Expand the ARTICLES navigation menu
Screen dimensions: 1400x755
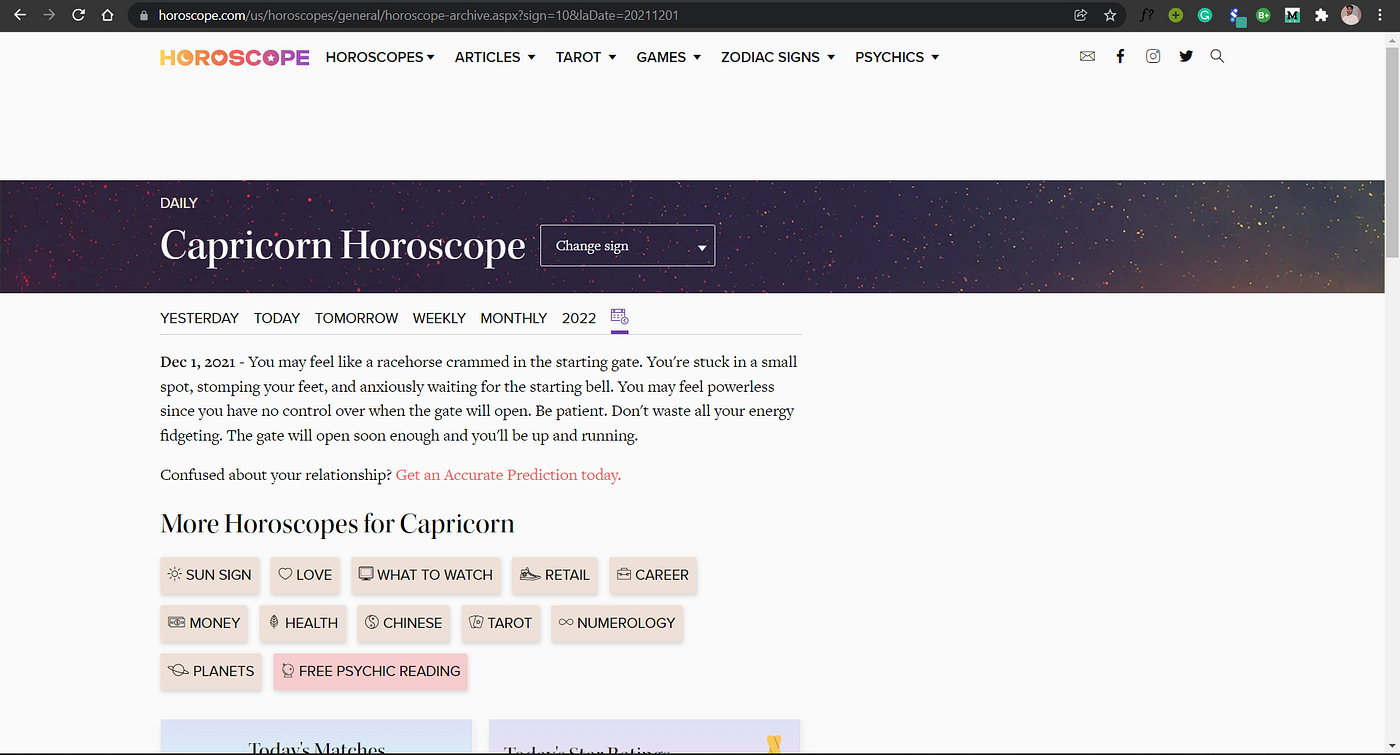(x=495, y=57)
